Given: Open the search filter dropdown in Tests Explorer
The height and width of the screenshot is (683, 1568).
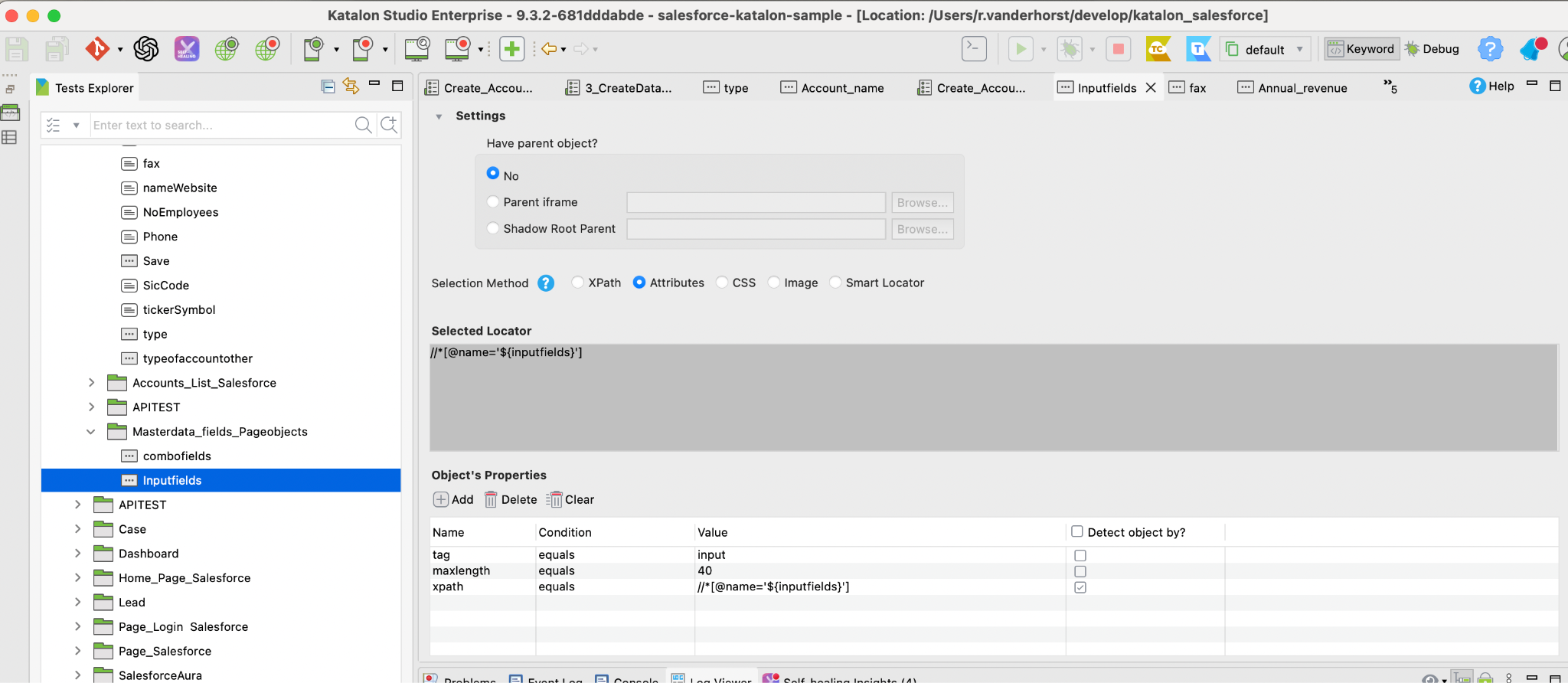Looking at the screenshot, I should (x=76, y=126).
